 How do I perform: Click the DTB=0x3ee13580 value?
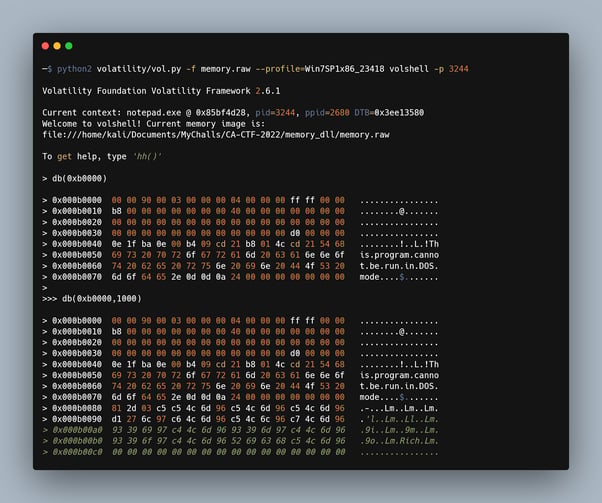389,113
